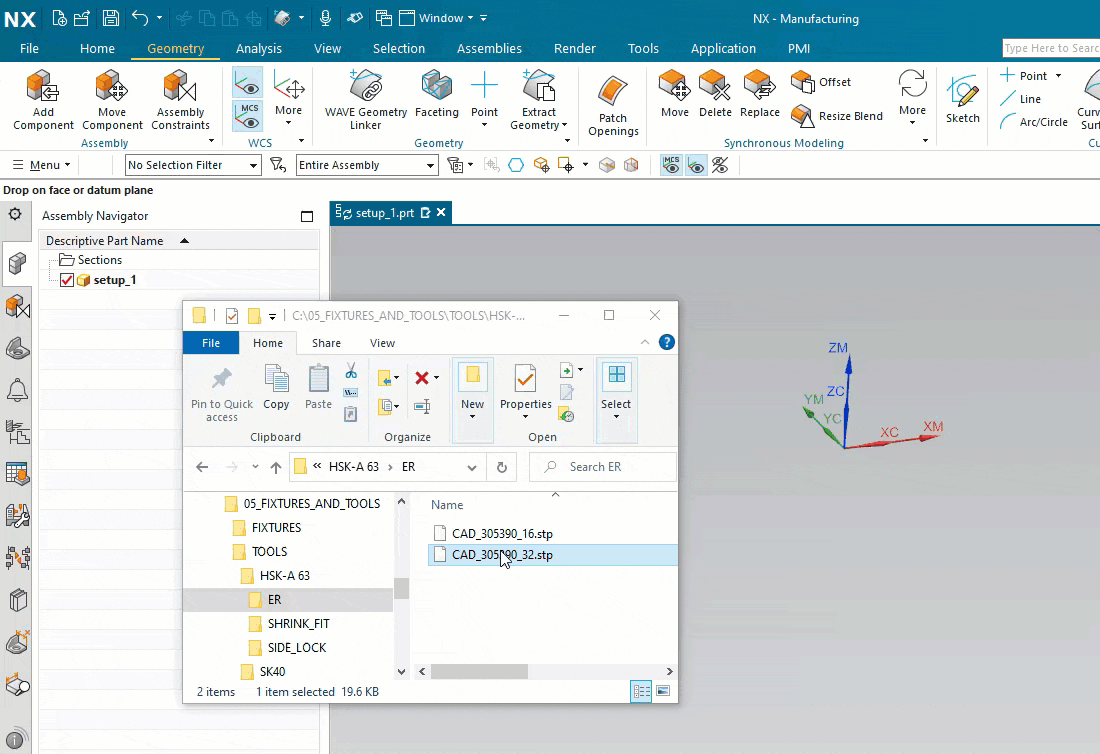Switch Explorer to details view
1100x754 pixels.
tap(641, 691)
